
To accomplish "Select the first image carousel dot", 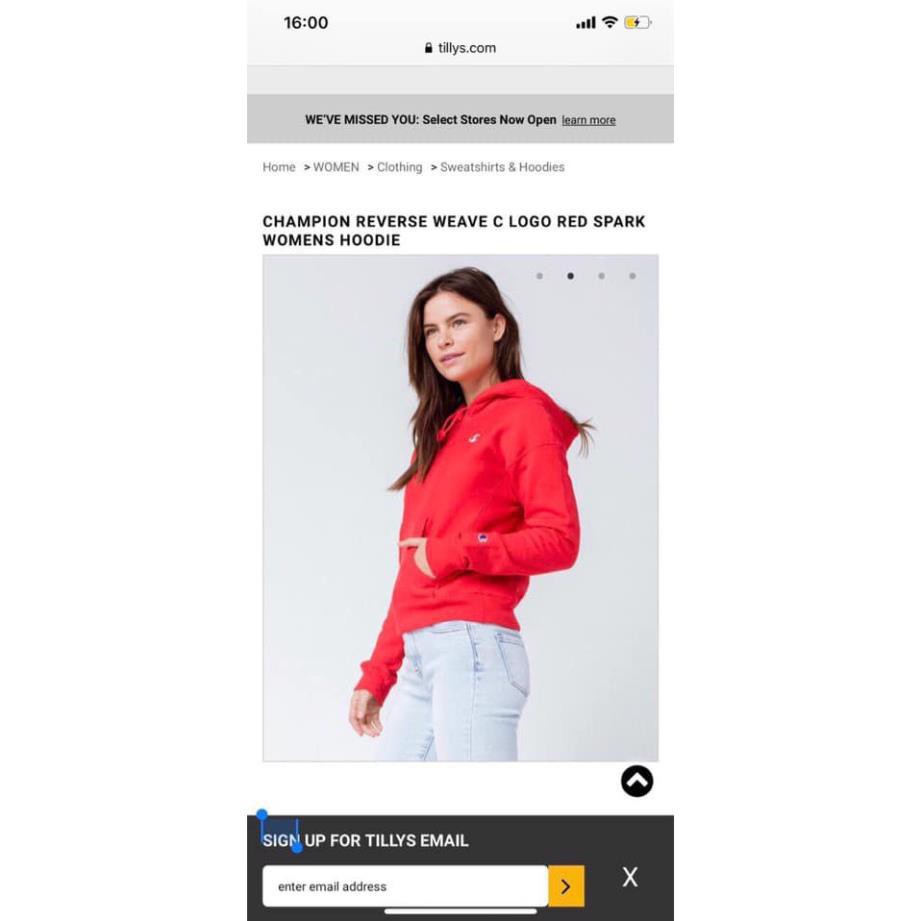I will 539,276.
